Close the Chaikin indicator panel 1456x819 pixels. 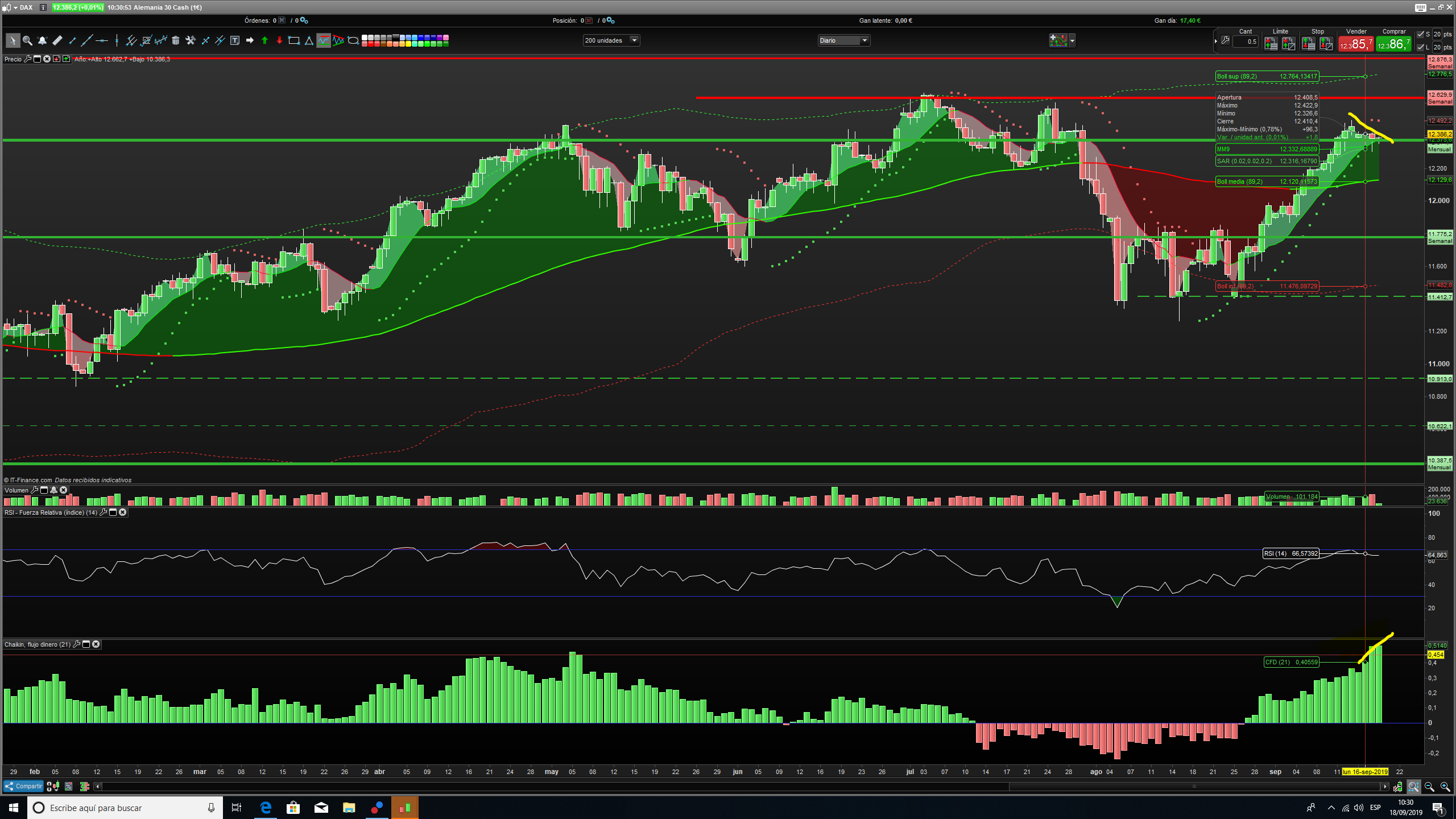(96, 644)
